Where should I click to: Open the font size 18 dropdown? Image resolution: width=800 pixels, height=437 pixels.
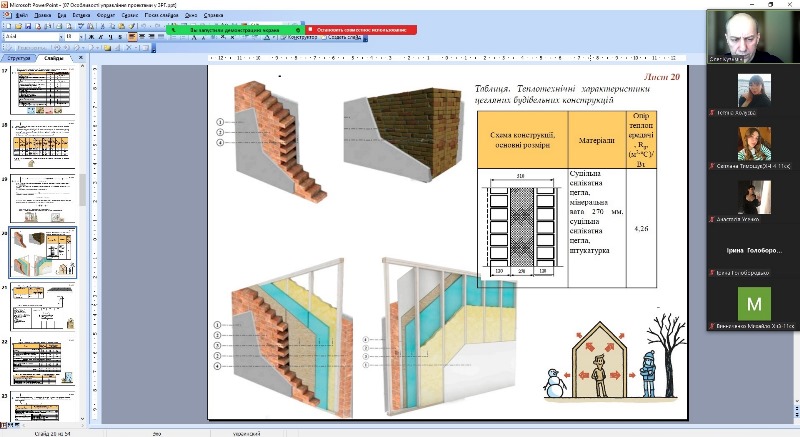pyautogui.click(x=79, y=37)
